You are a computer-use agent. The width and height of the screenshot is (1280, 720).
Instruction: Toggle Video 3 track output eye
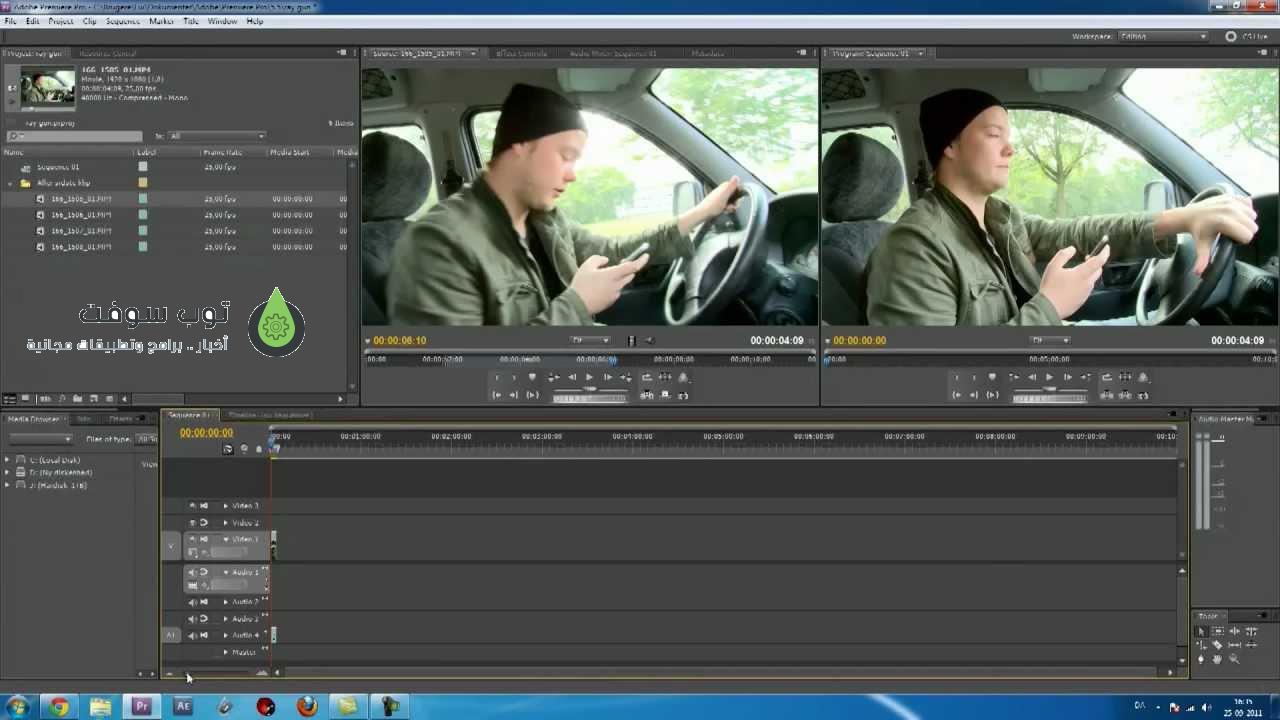192,506
